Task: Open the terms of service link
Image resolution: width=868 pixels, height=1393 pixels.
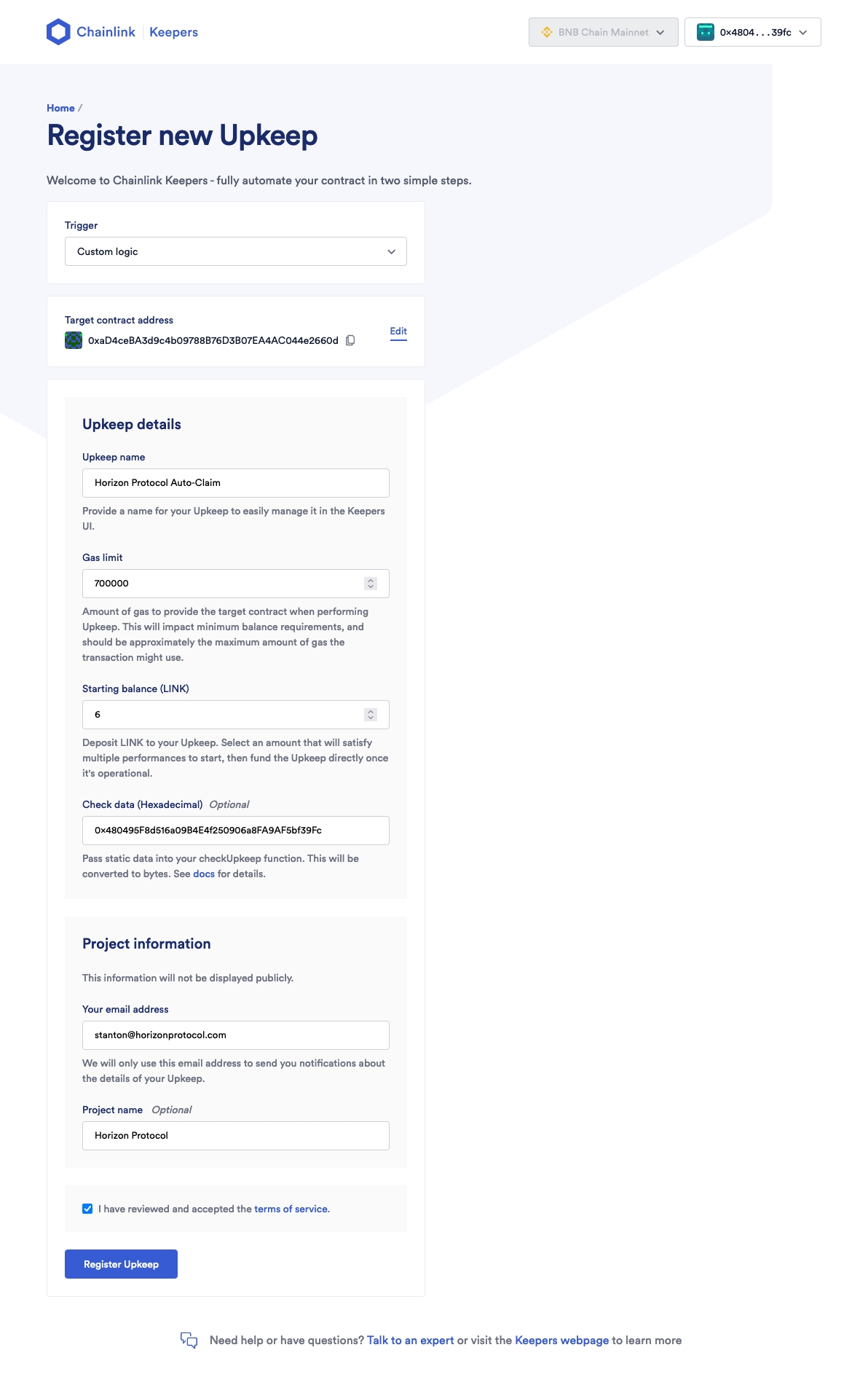Action: 291,1209
